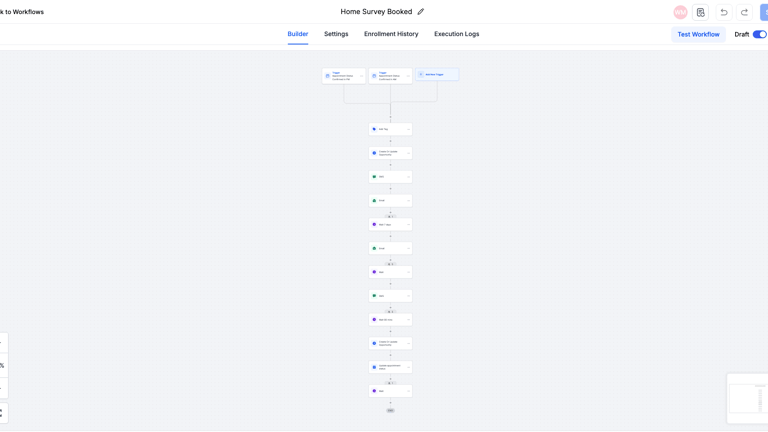Toggle the Draft publish switch
Viewport: 768px width, 432px height.
(x=759, y=34)
